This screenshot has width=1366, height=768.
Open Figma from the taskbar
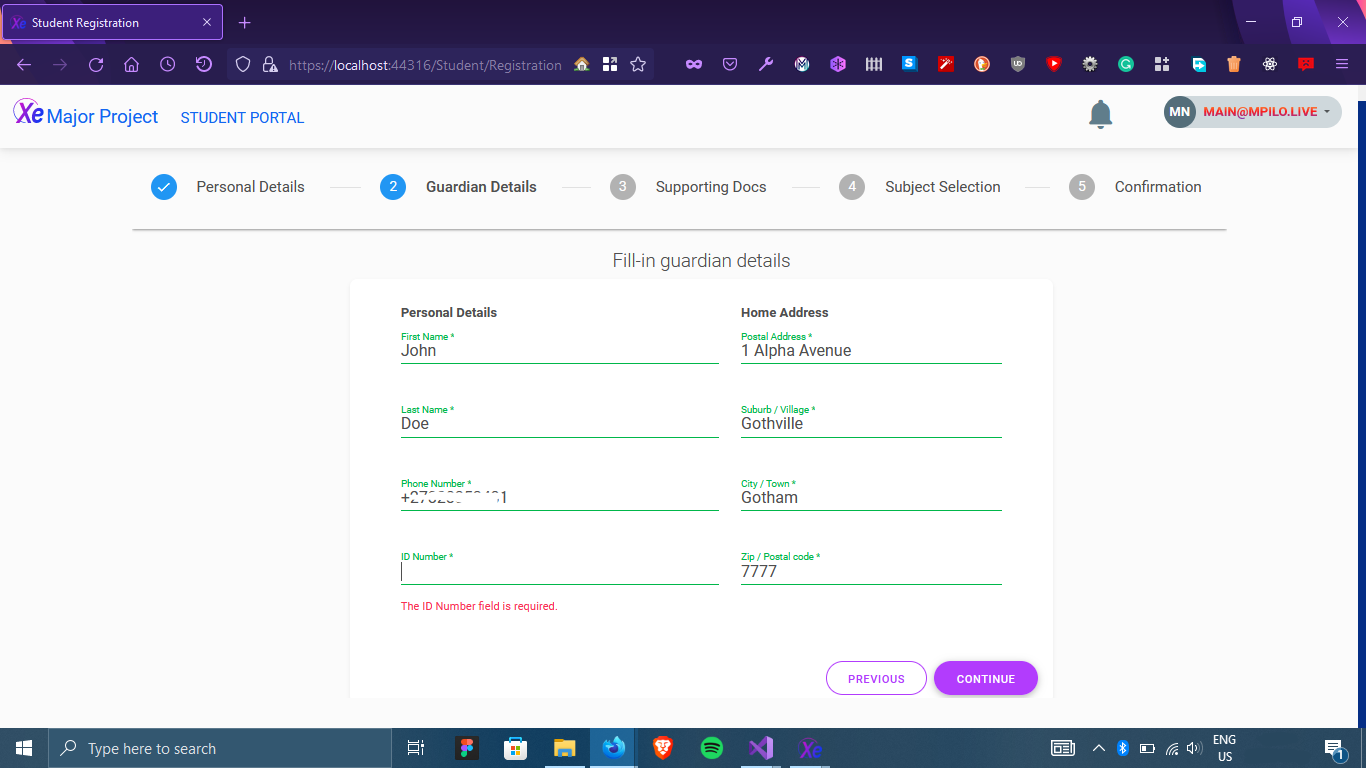click(x=467, y=748)
